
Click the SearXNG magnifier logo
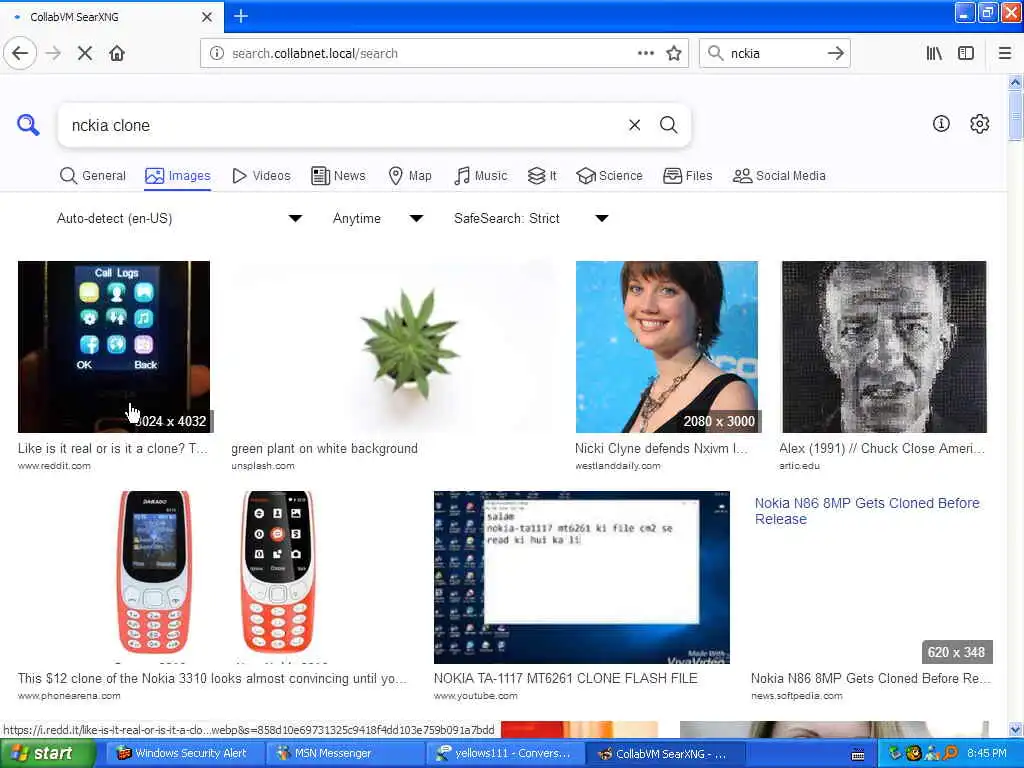[x=28, y=124]
